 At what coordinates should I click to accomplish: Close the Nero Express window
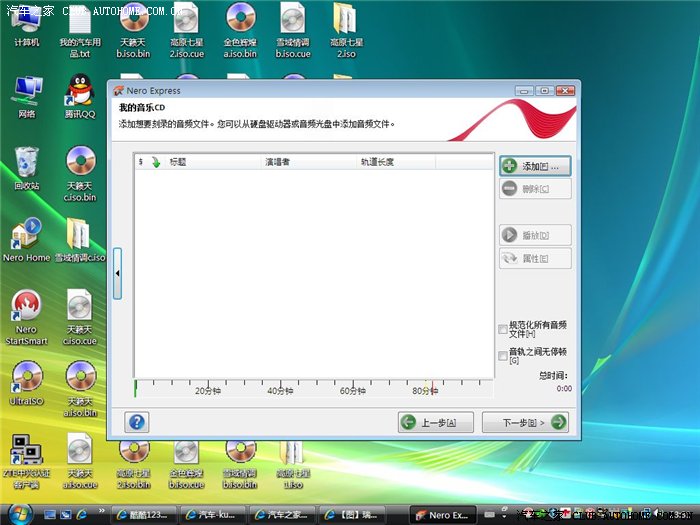(565, 91)
